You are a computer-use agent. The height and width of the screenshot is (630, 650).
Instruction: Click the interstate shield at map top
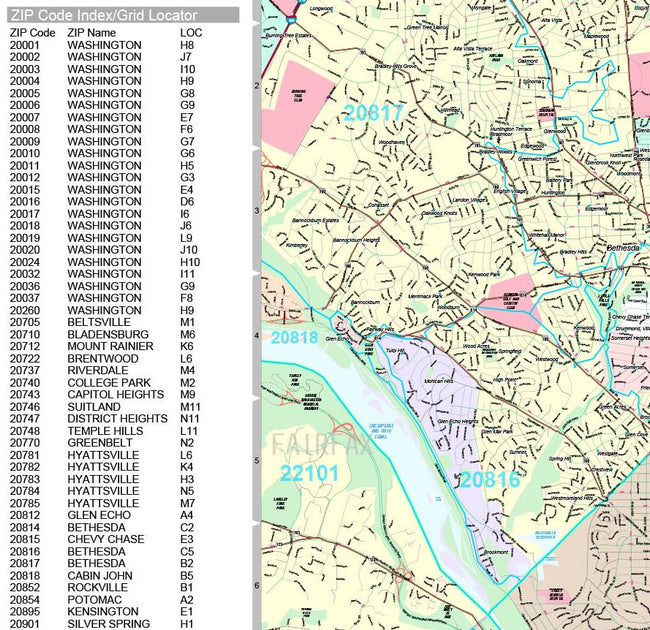coord(289,16)
